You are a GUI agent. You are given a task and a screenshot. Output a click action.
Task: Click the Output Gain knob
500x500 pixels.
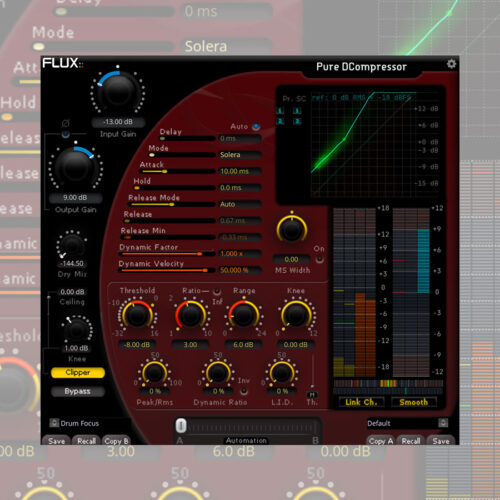[x=75, y=167]
